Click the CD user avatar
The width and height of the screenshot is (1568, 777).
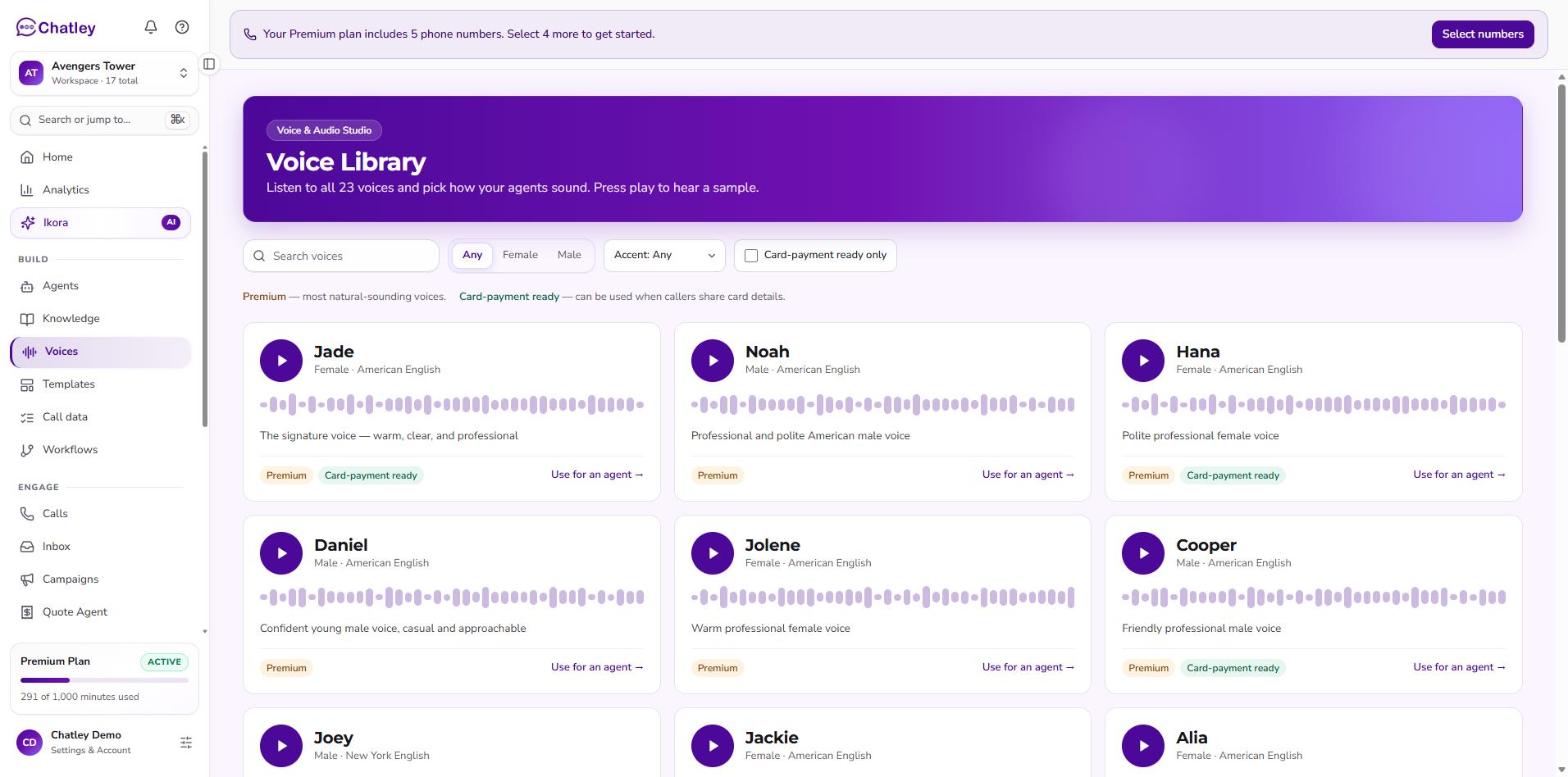[30, 742]
